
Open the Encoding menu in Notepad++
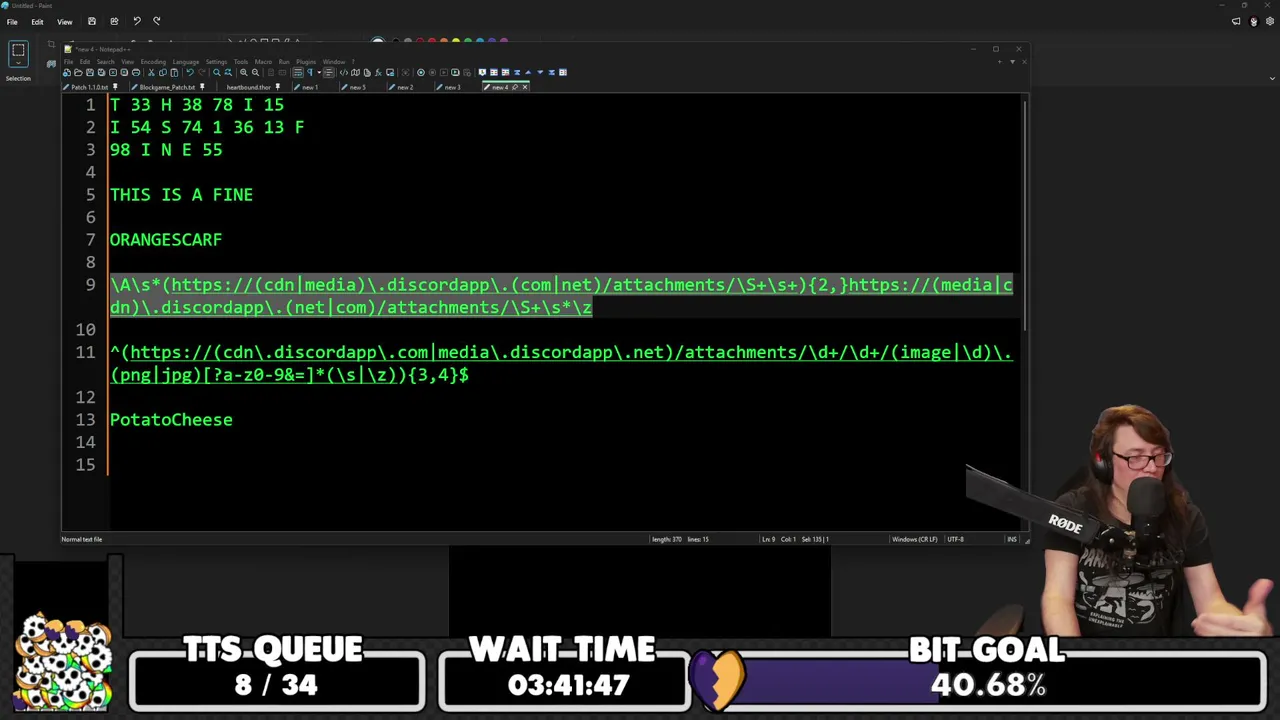tap(153, 62)
